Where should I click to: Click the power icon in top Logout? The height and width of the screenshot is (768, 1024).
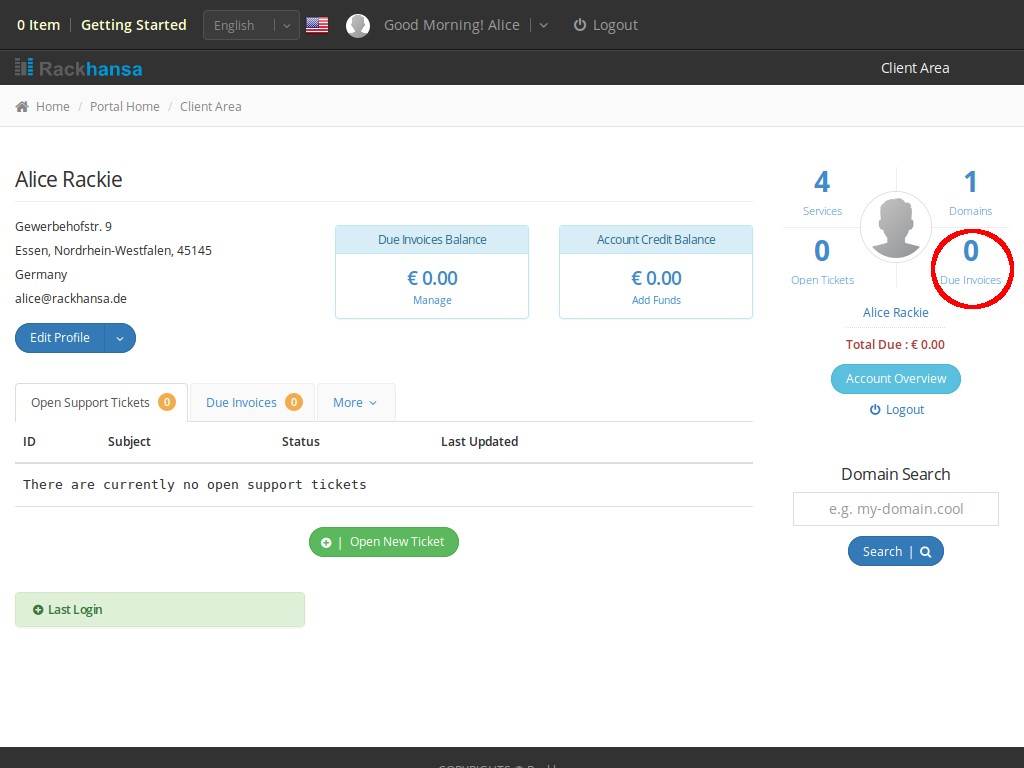(x=580, y=25)
